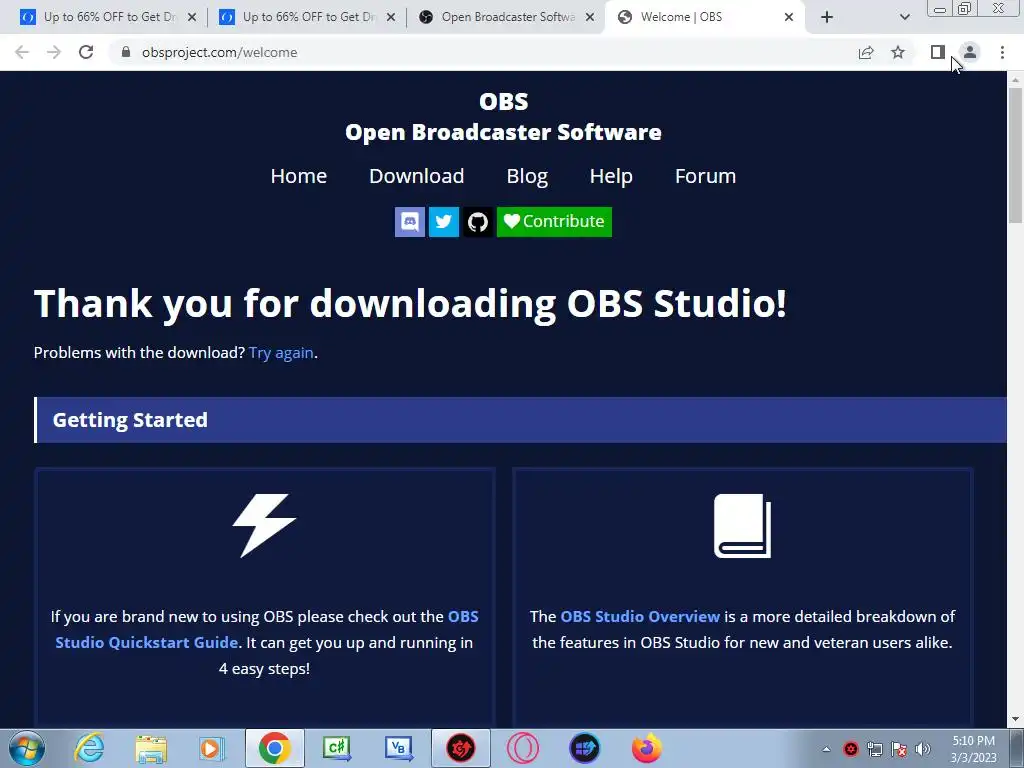Screen dimensions: 1024x768
Task: Click page vertical scrollbar thumb
Action: [x=1015, y=155]
